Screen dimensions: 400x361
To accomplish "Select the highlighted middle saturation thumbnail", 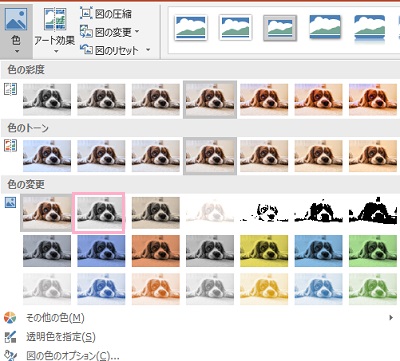I will click(210, 100).
